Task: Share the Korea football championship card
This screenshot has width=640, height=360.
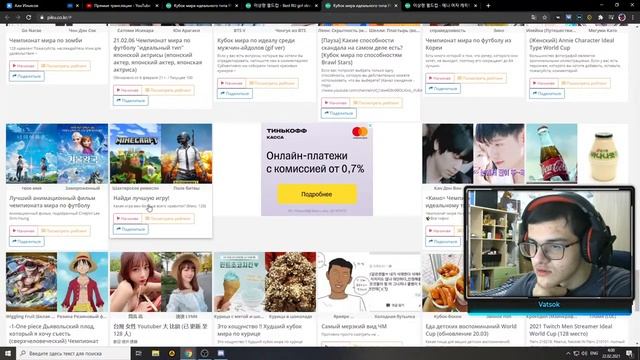Action: click(443, 89)
